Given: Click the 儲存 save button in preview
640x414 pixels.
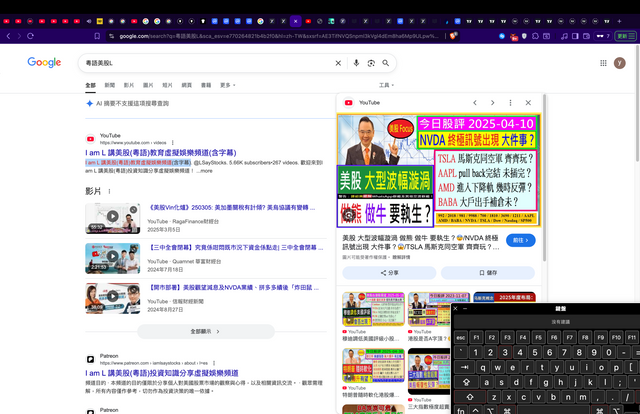Looking at the screenshot, I should 488,273.
